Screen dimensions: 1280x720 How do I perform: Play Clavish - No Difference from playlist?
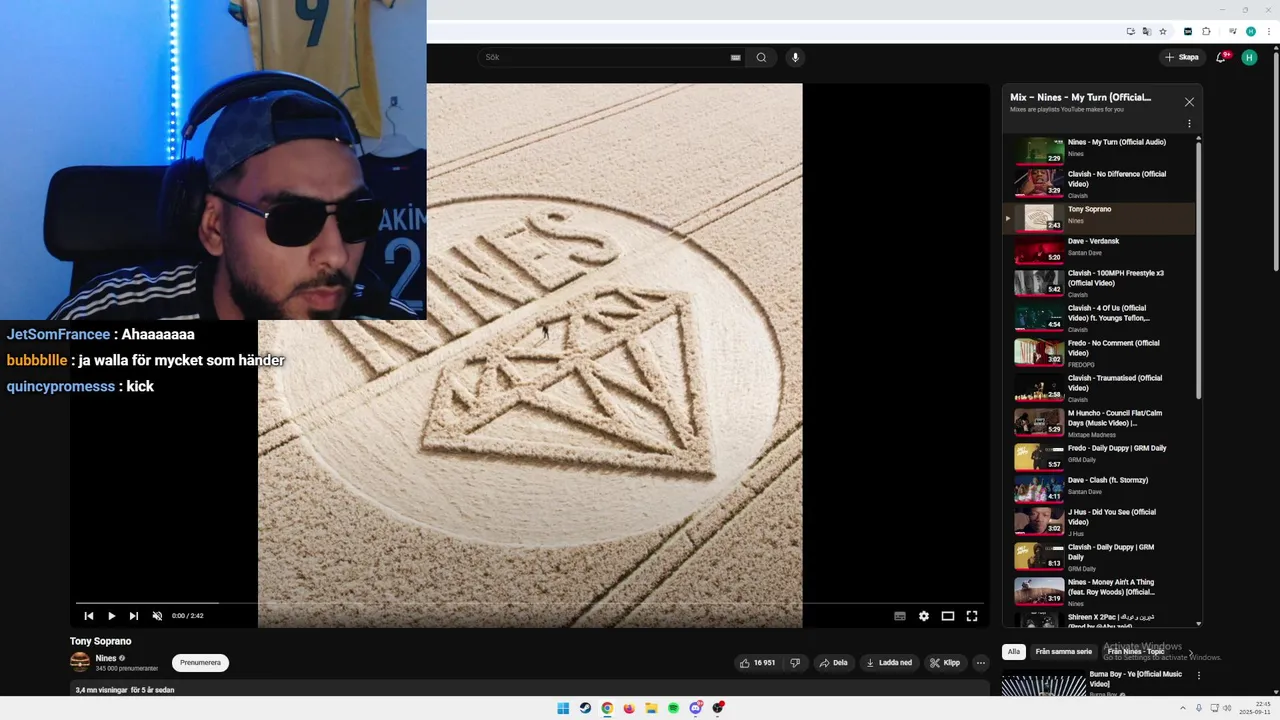tap(1098, 183)
